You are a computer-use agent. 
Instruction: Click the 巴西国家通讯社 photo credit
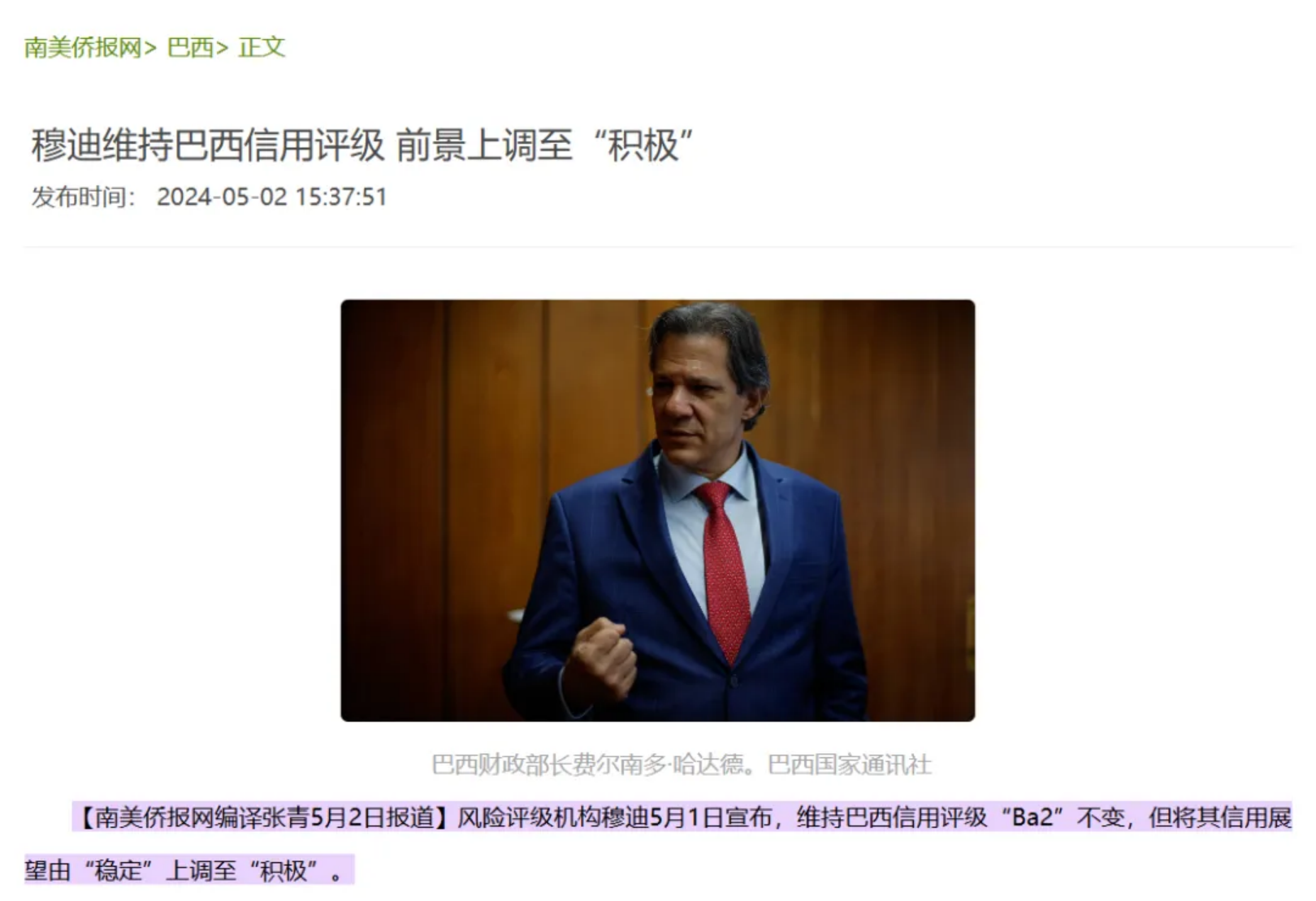[850, 765]
